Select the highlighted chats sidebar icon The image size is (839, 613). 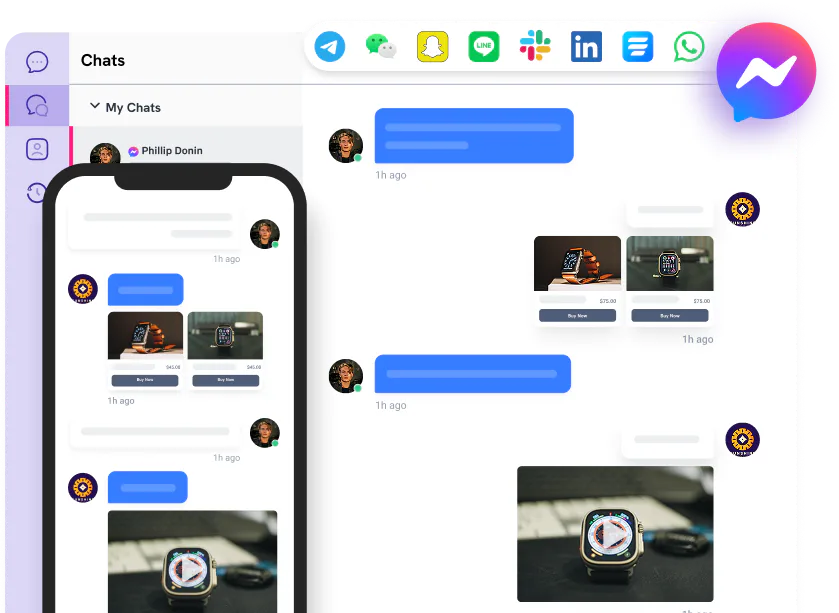37,105
